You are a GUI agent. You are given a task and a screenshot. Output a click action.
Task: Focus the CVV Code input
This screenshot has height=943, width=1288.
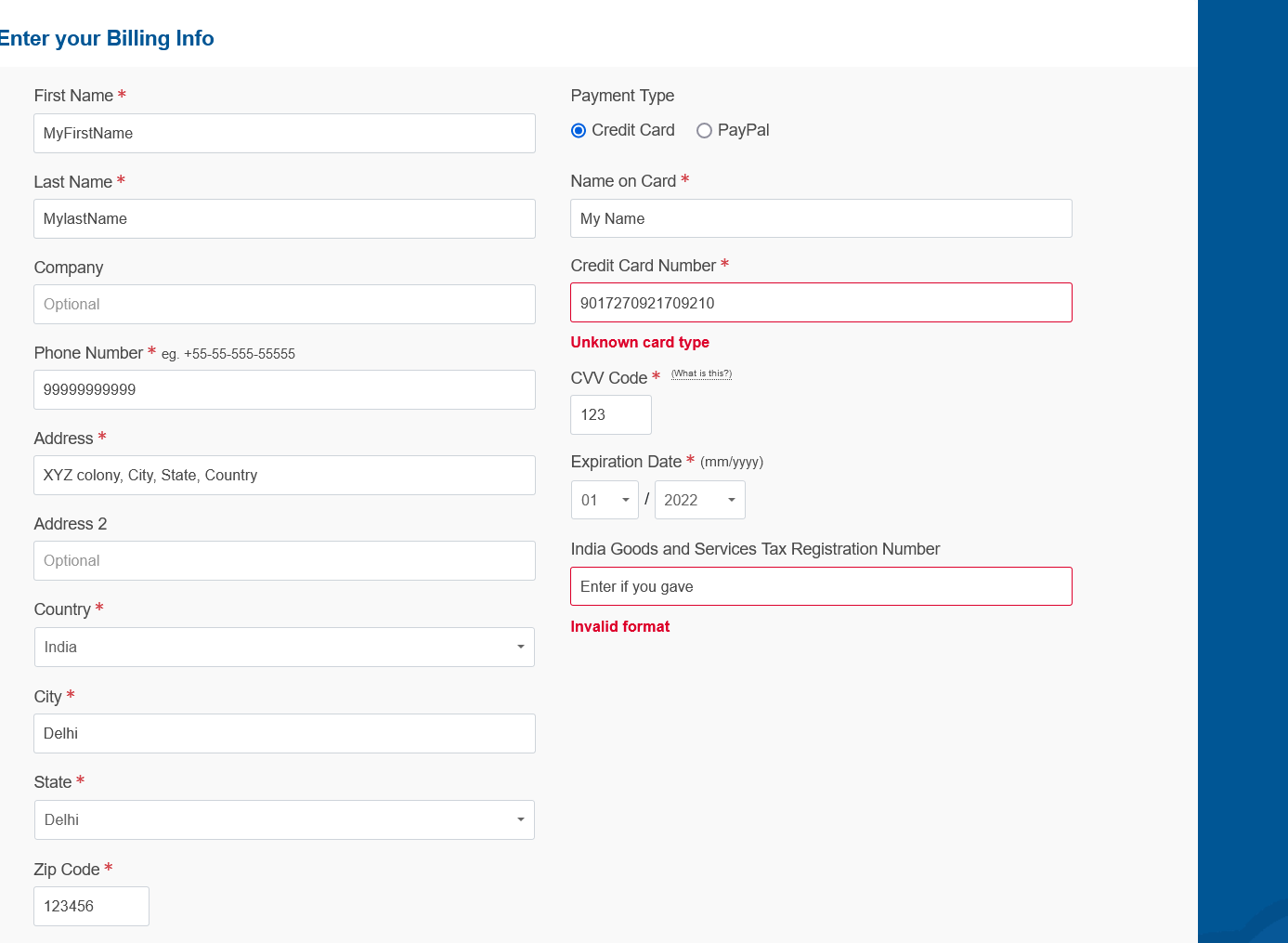click(610, 414)
